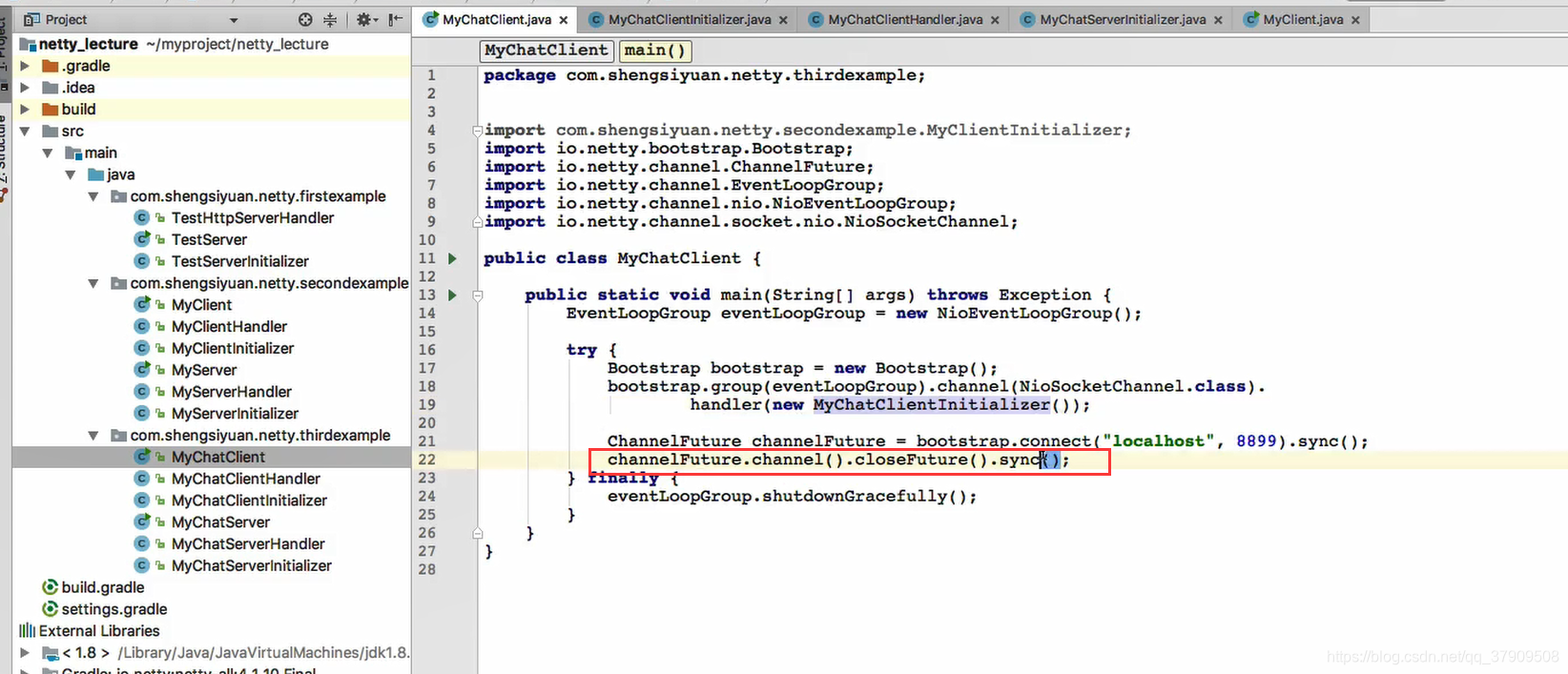Collapse the main folder arrow
The width and height of the screenshot is (1568, 674).
point(48,153)
